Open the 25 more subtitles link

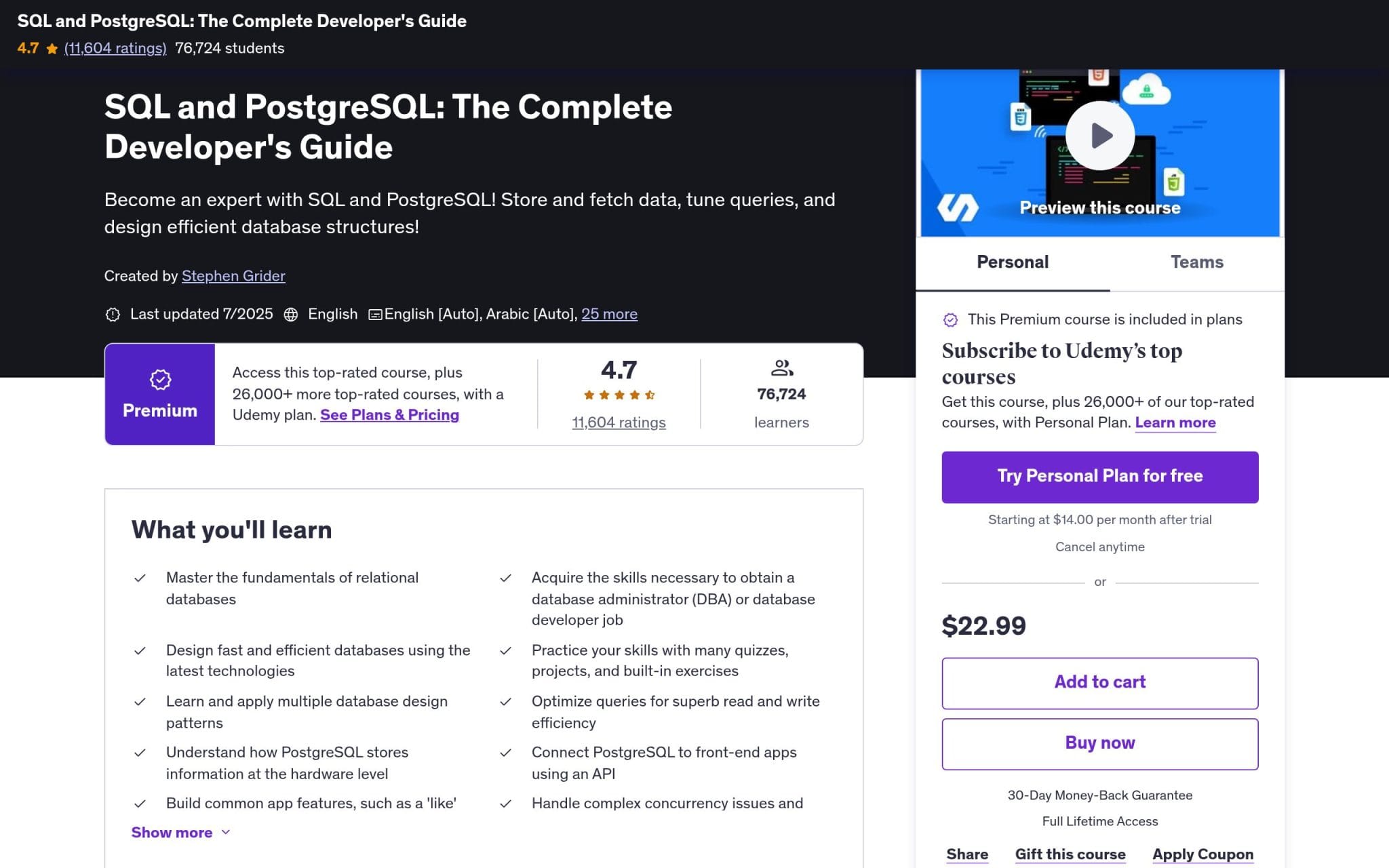(609, 314)
